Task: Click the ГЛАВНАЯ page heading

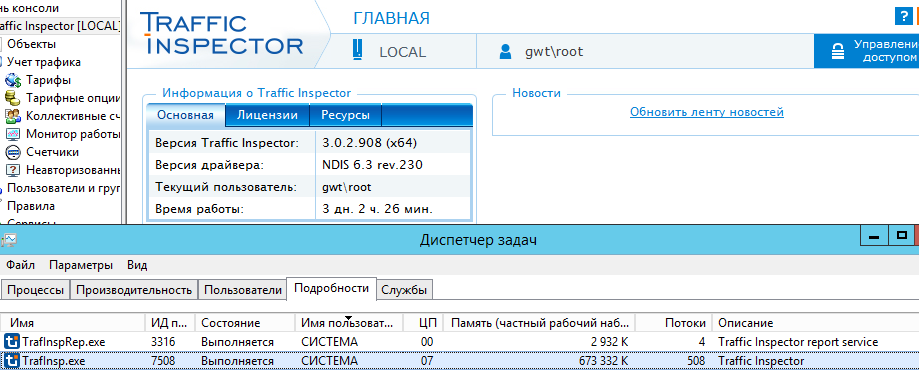Action: pyautogui.click(x=392, y=18)
